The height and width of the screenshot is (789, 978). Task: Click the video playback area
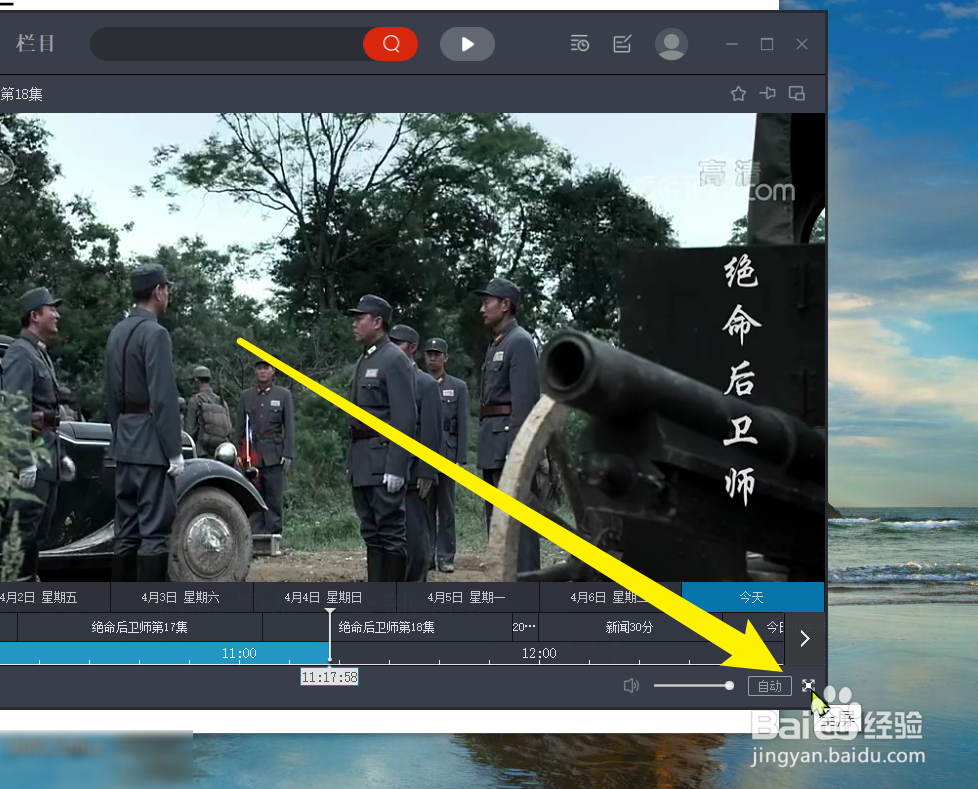[x=412, y=347]
